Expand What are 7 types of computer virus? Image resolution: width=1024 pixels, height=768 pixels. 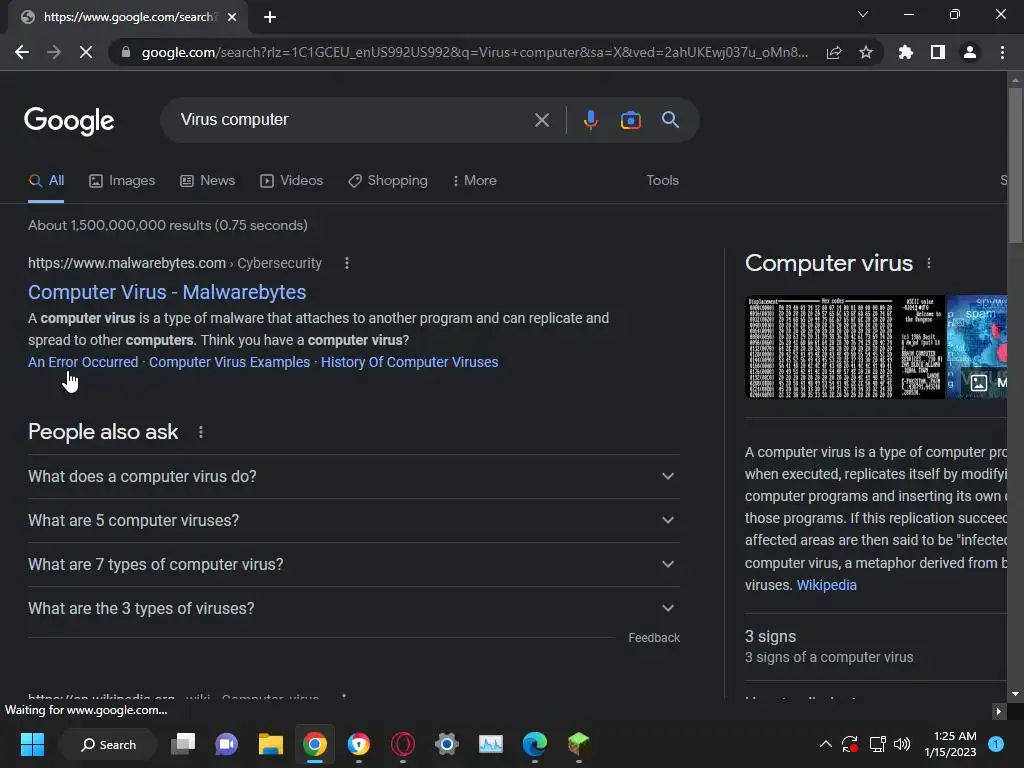click(354, 564)
